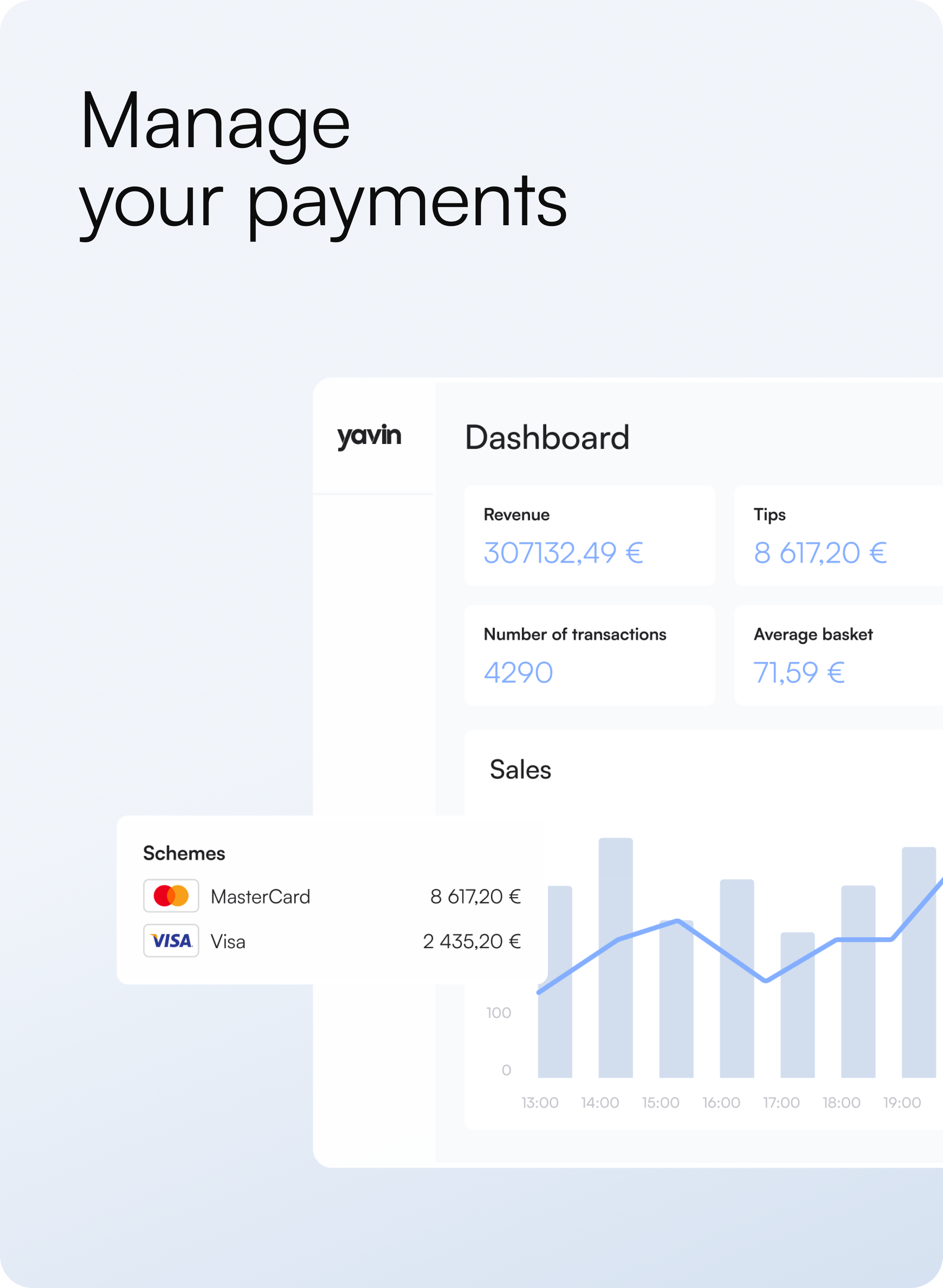
Task: Click the Visa amount 2 435,20 €
Action: [x=471, y=941]
